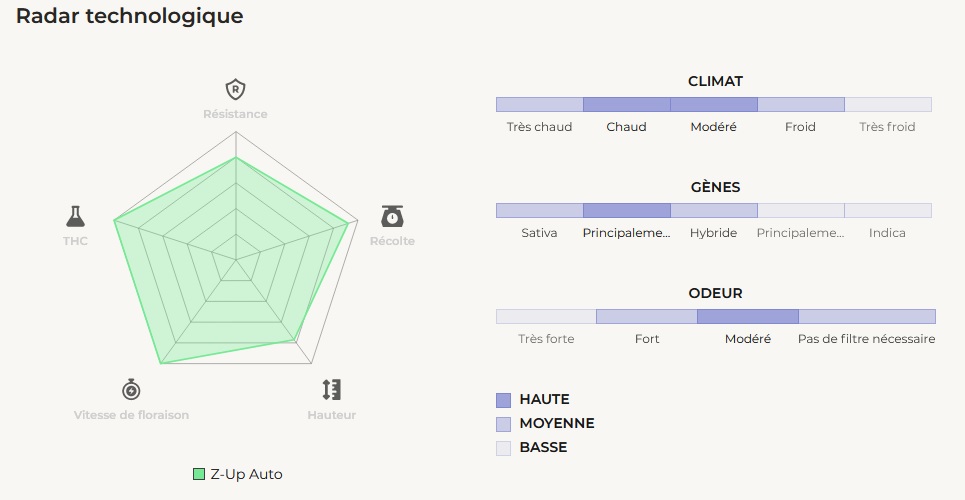Screen dimensions: 965x500
Task: Click the Résistance shield icon
Action: 235,89
